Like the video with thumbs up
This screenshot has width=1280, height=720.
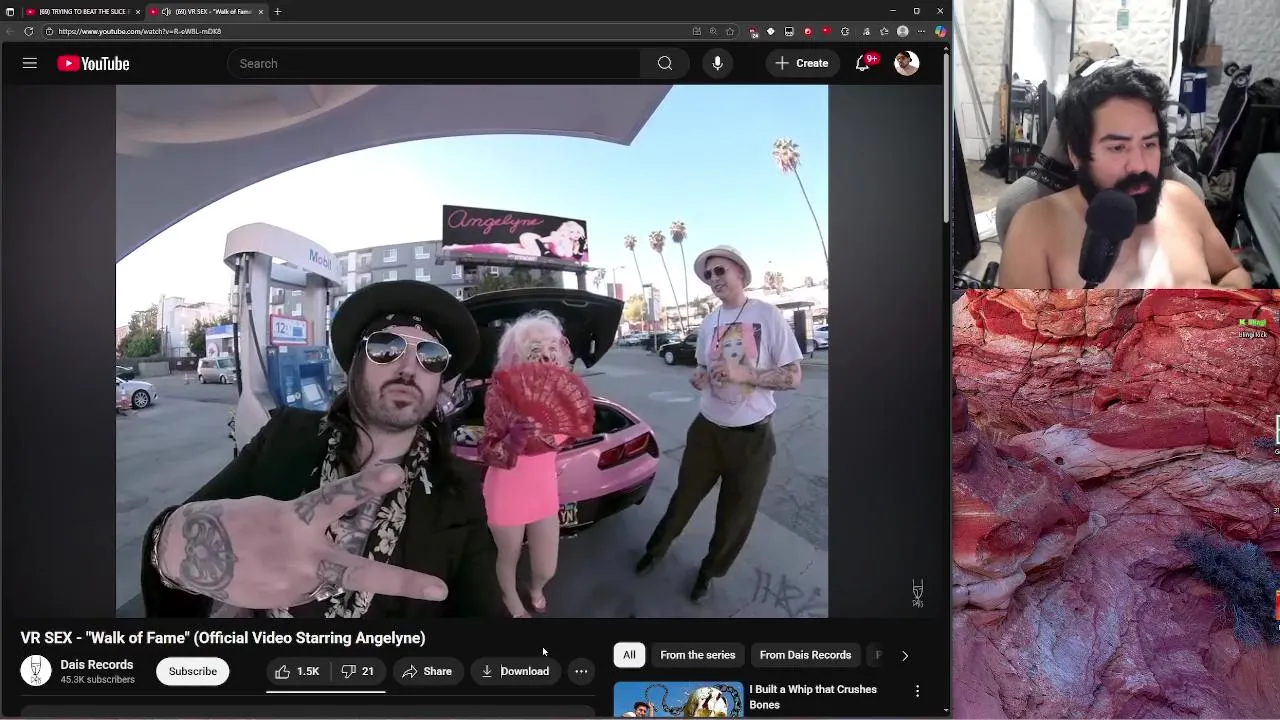pyautogui.click(x=297, y=671)
